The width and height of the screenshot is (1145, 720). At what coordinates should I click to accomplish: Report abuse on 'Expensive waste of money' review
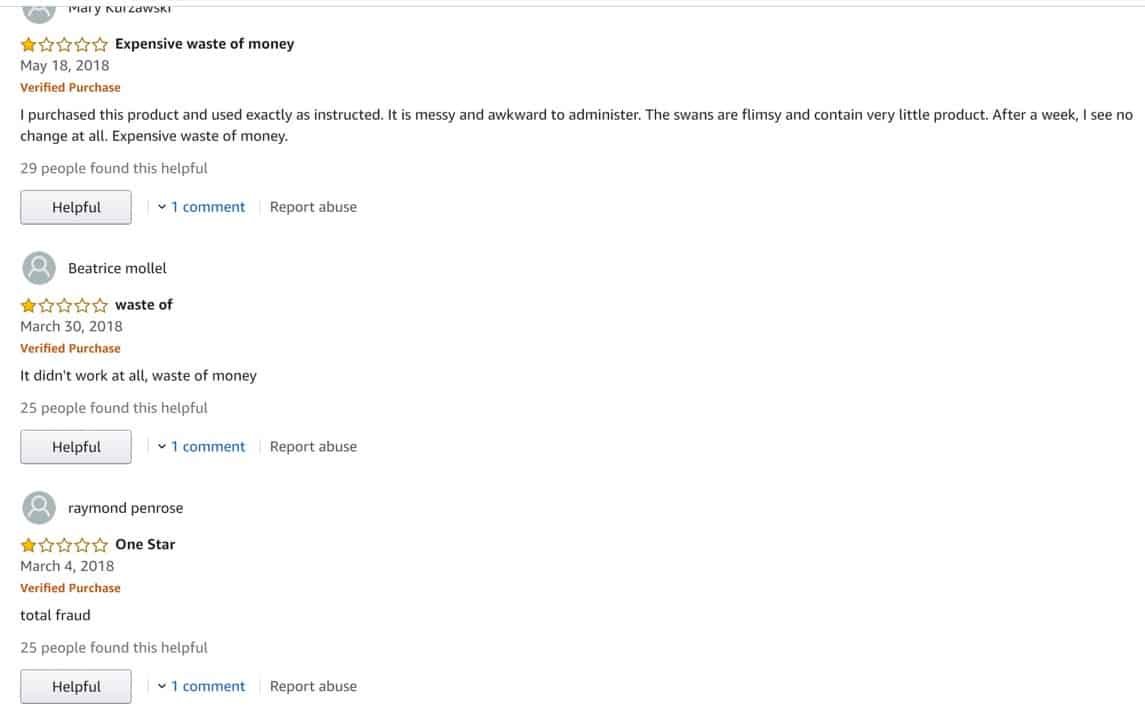pos(313,207)
